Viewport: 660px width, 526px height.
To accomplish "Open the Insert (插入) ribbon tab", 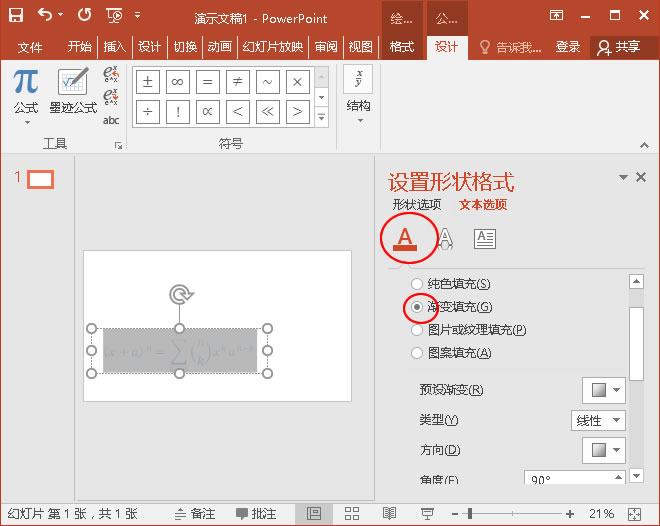I will [x=115, y=47].
